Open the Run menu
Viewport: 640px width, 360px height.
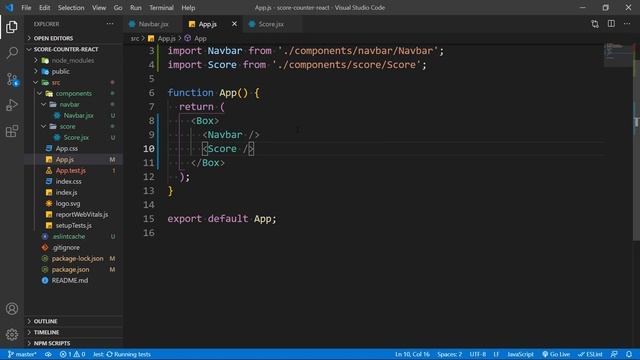[x=136, y=8]
